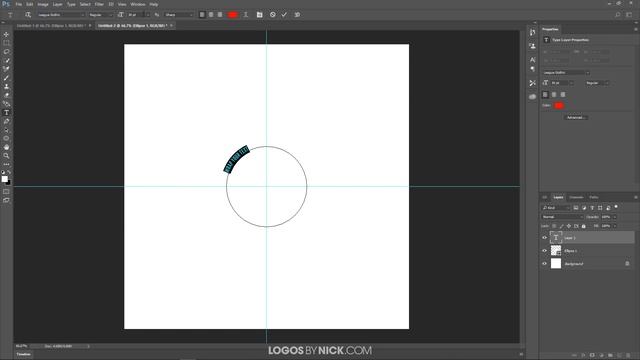Switch to the Paths tab
The height and width of the screenshot is (360, 640).
click(x=594, y=197)
